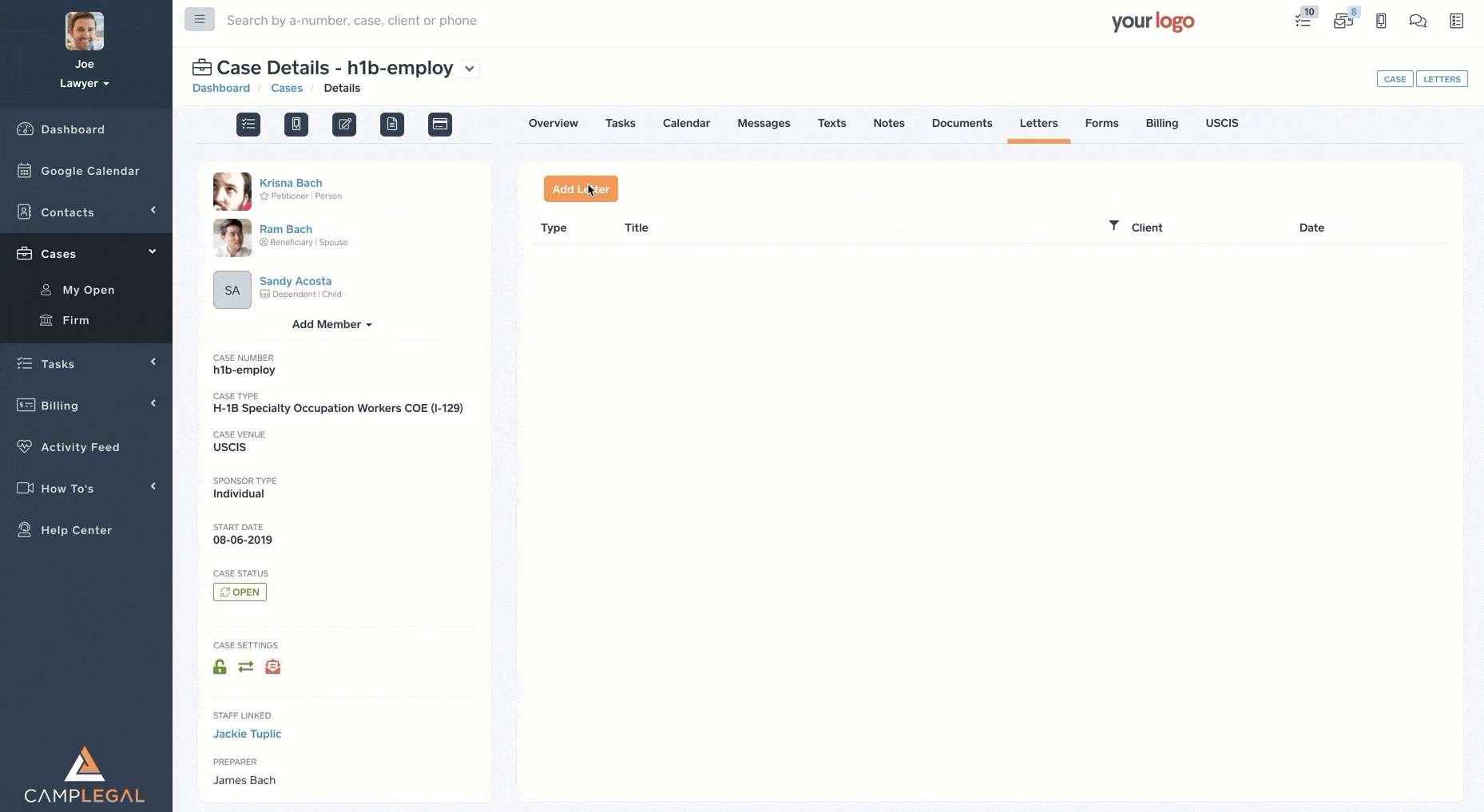The image size is (1484, 812).
Task: Click the pencil edit quick-action icon
Action: [344, 125]
